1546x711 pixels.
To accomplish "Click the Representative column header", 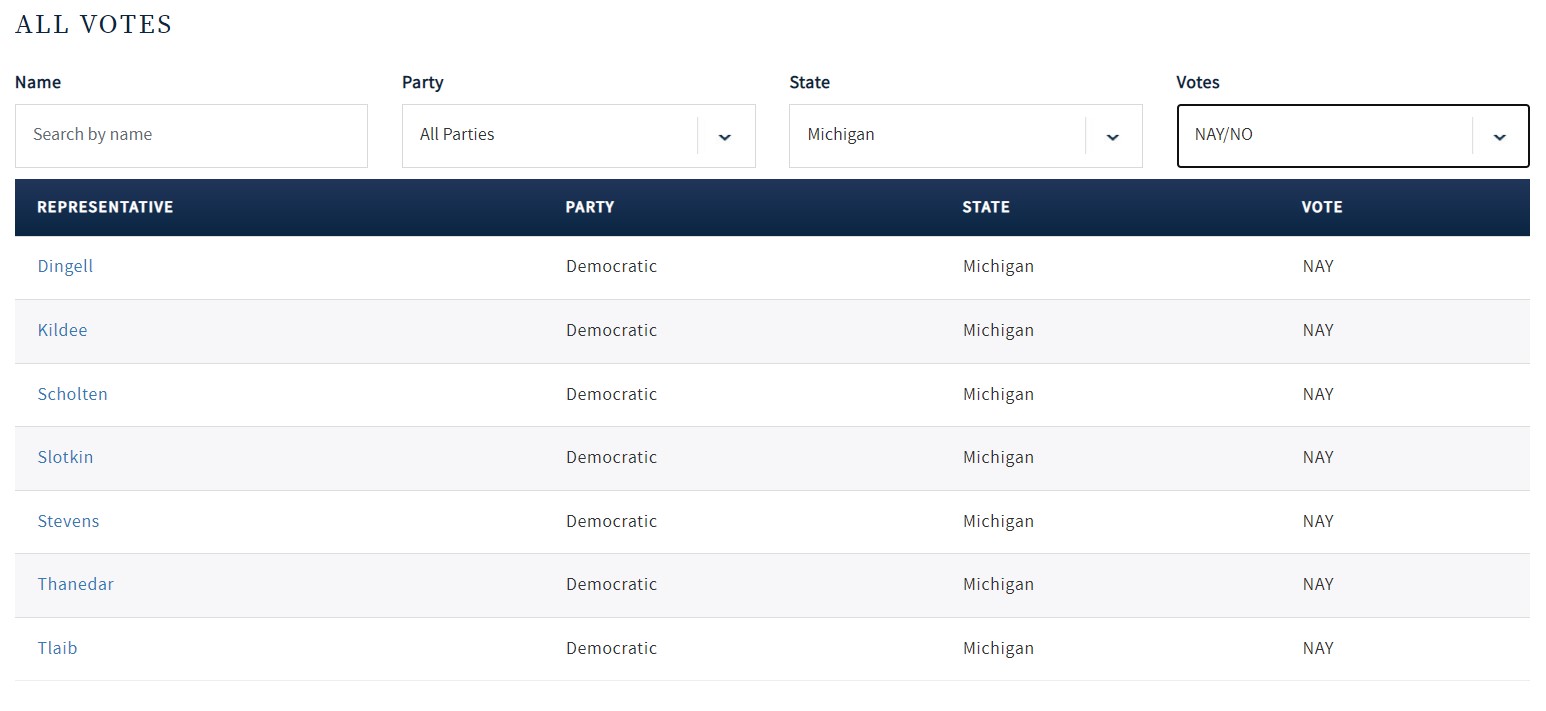I will click(x=105, y=207).
